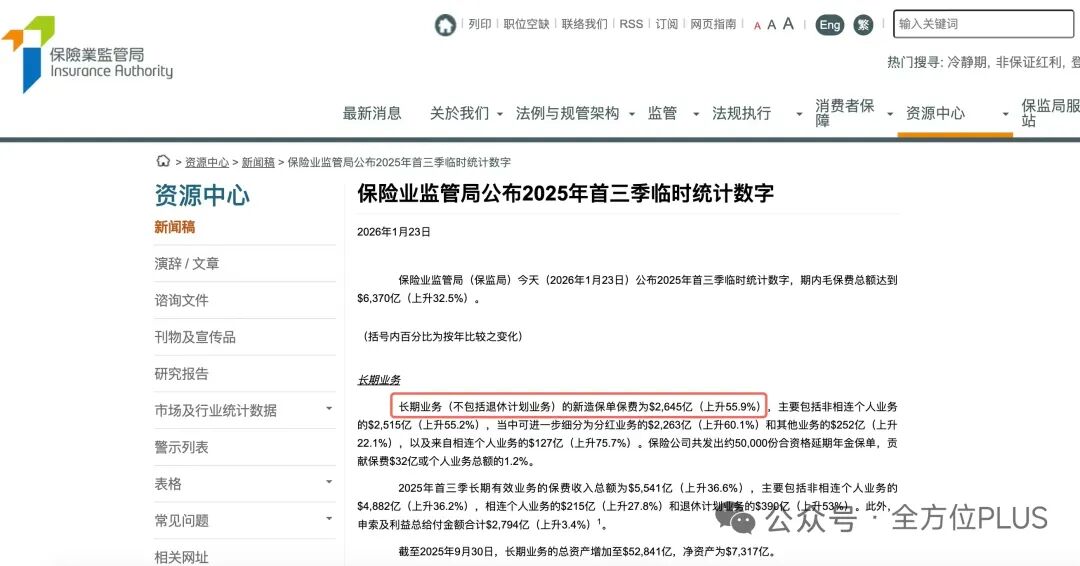The image size is (1080, 566).
Task: Click the home icon in top bar
Action: coord(445,25)
